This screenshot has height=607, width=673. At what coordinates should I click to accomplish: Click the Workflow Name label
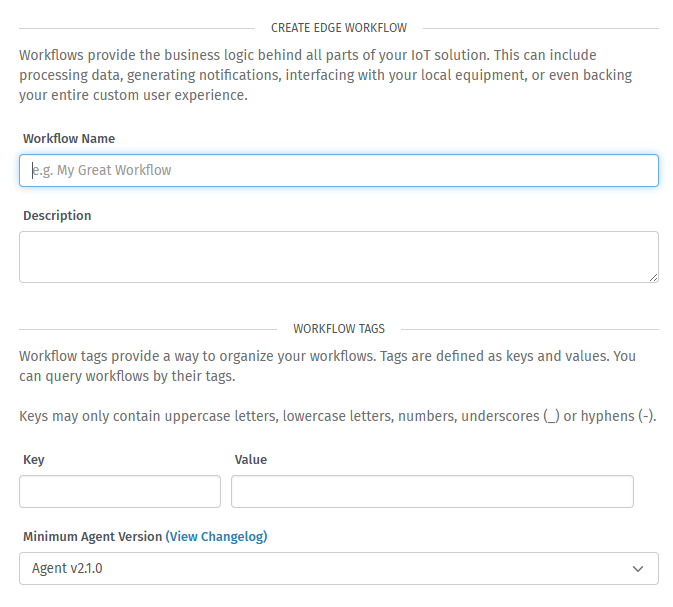(x=69, y=139)
